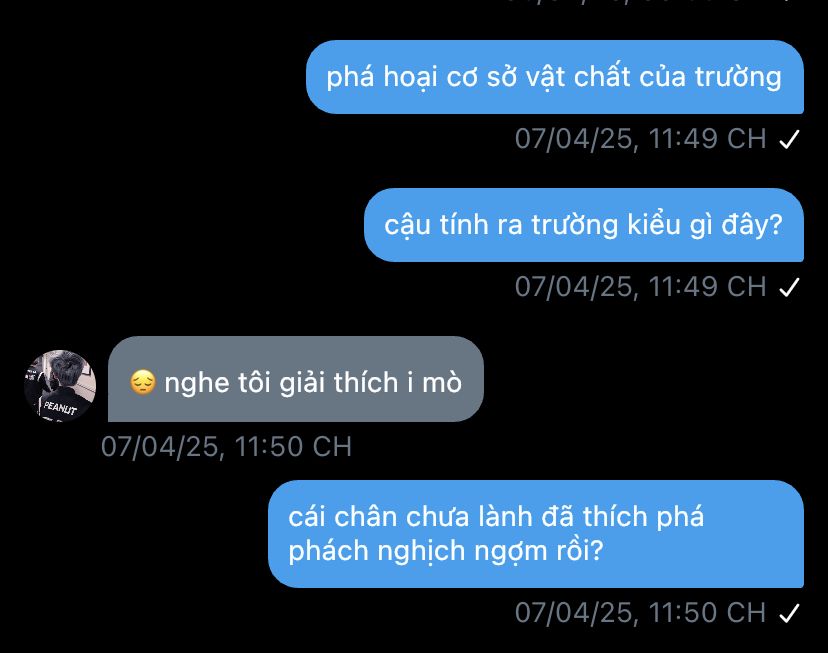The height and width of the screenshot is (653, 828).
Task: Click the word 'trường' in the first blue bubble
Action: [738, 77]
